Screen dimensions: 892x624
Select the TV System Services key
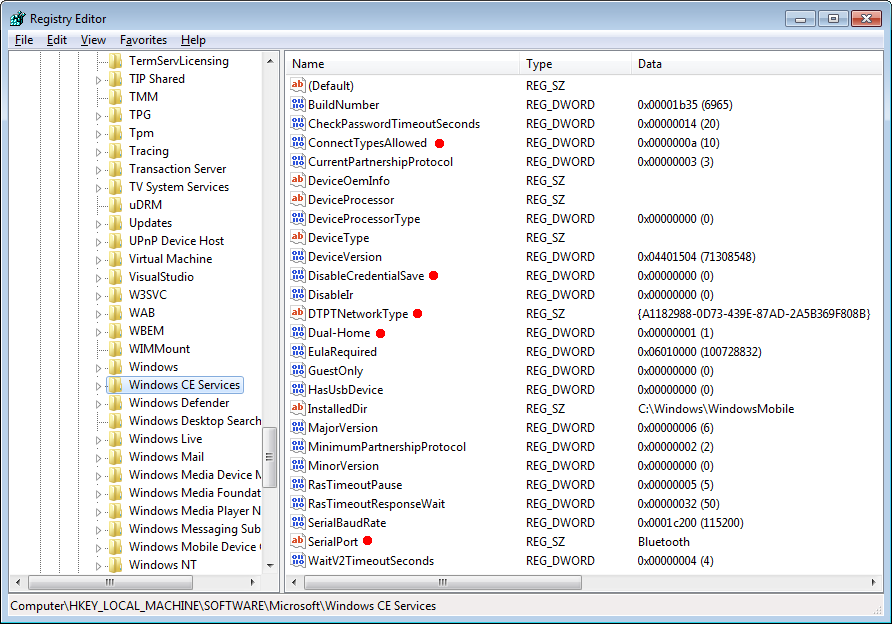179,187
